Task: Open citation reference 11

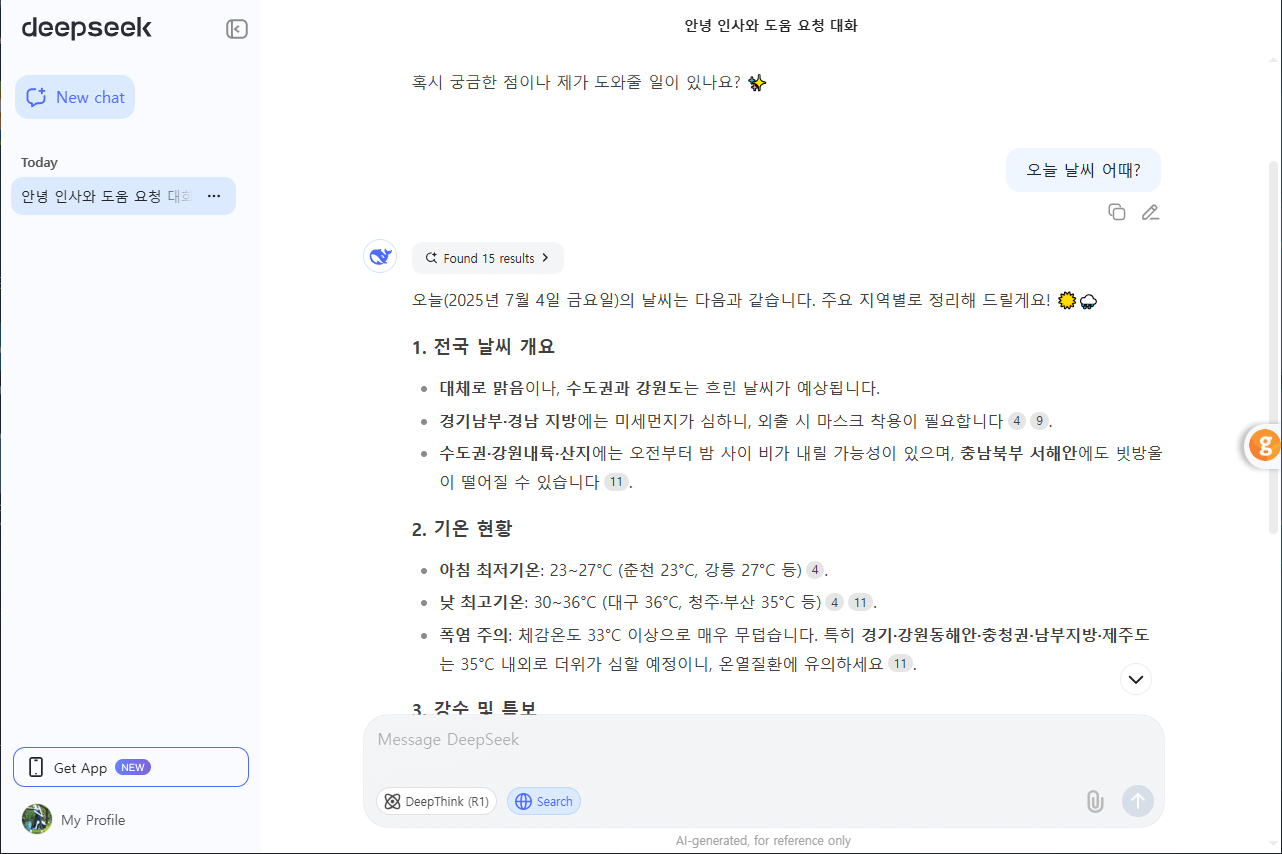Action: [x=617, y=481]
